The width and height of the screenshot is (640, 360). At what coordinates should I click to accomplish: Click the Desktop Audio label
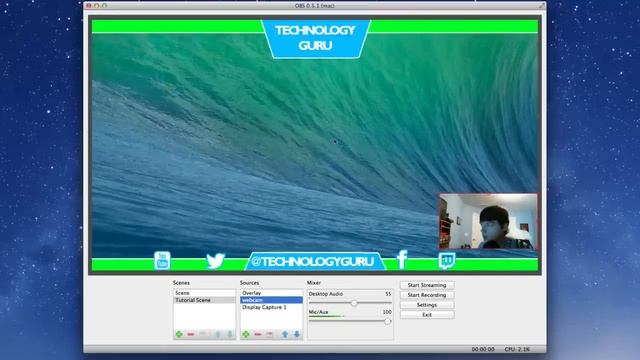point(326,294)
